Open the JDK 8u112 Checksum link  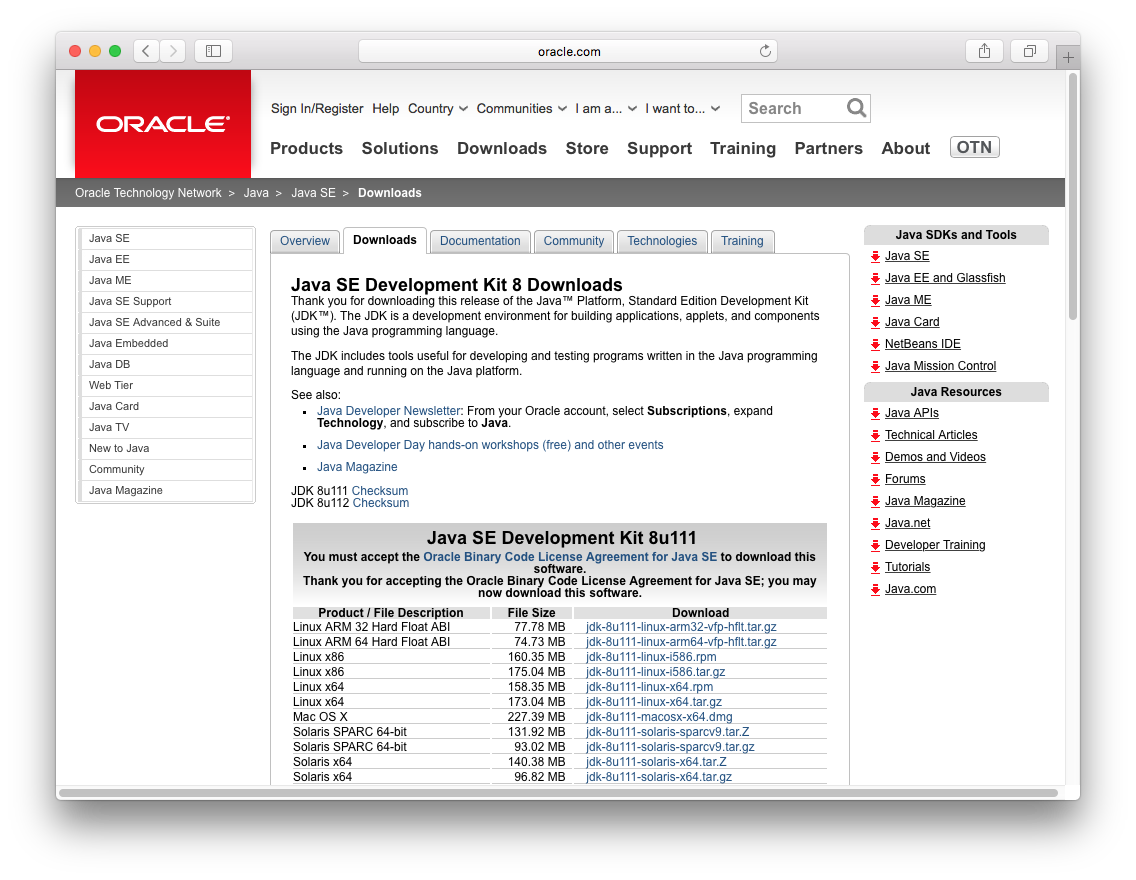pos(380,503)
